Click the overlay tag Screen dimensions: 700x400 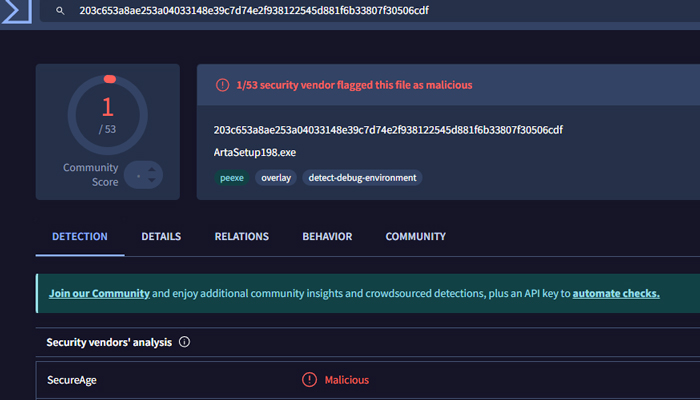[276, 178]
